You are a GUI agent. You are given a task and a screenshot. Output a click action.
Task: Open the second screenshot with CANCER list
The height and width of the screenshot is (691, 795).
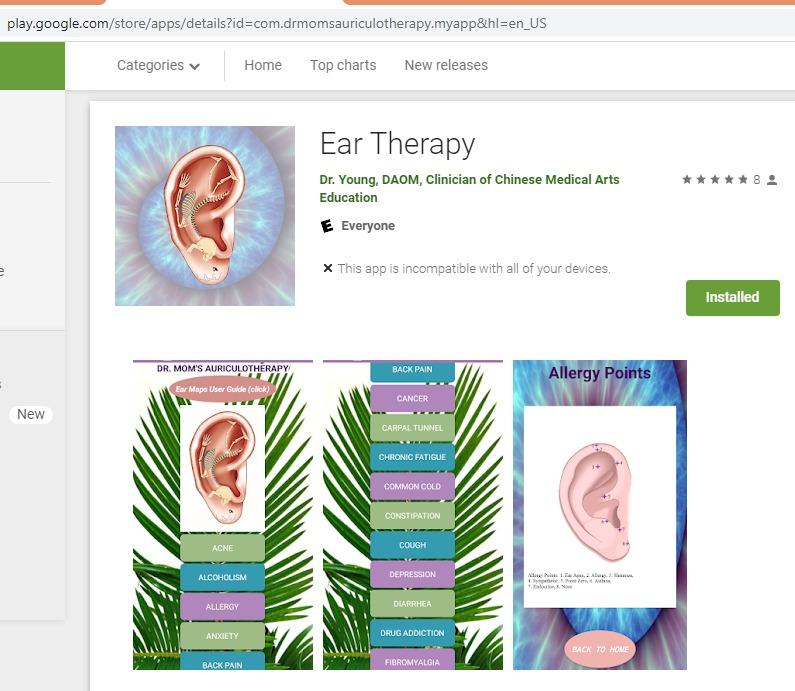coord(413,515)
